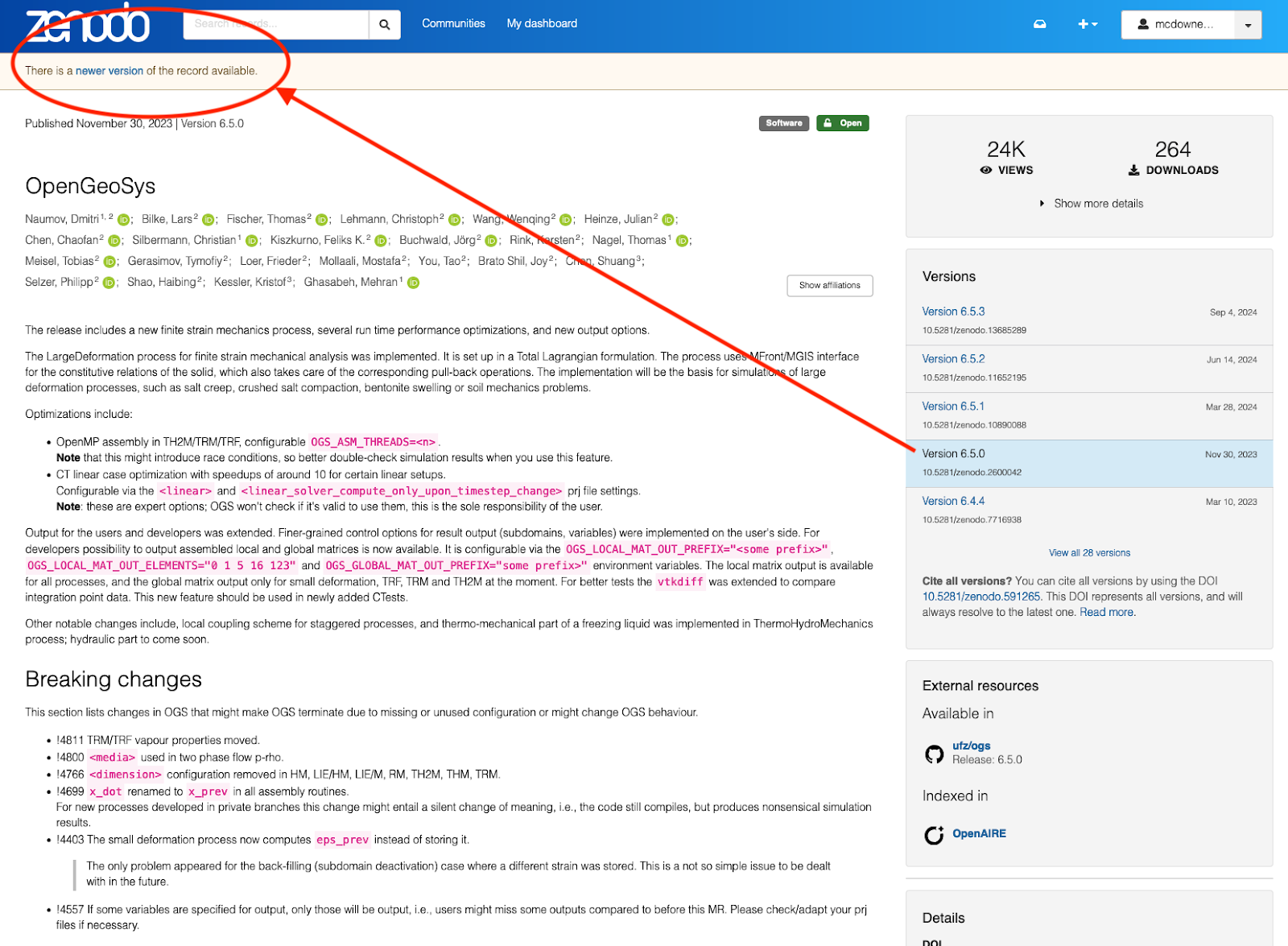Click the GitHub icon under Available in

click(934, 754)
